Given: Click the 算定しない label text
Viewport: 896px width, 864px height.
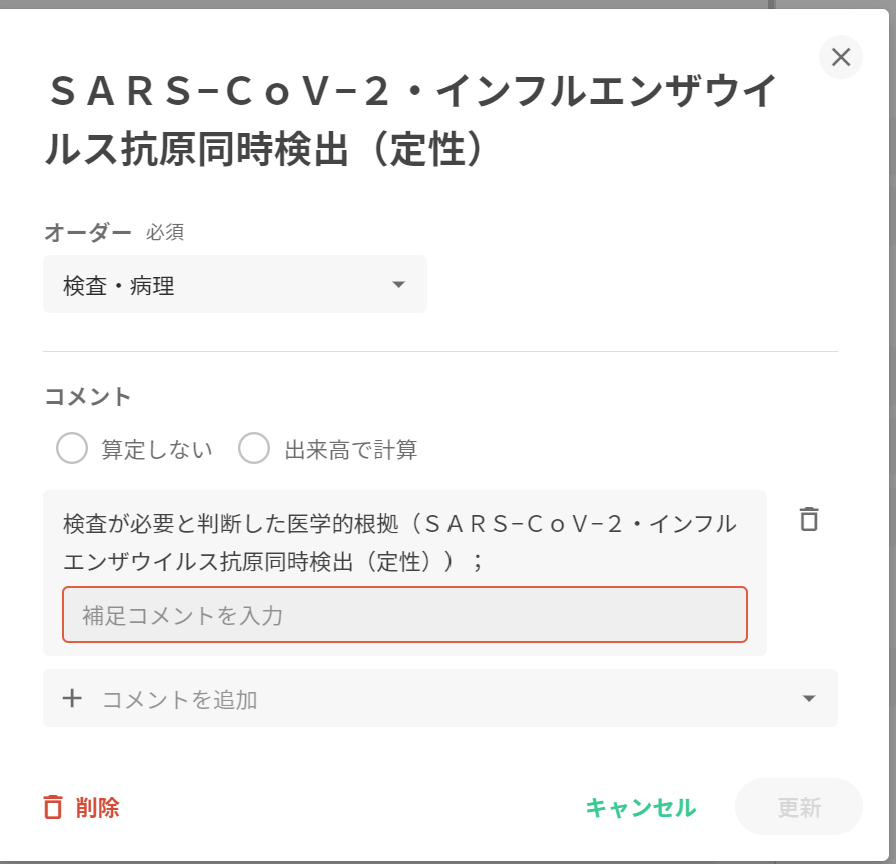Looking at the screenshot, I should (157, 450).
